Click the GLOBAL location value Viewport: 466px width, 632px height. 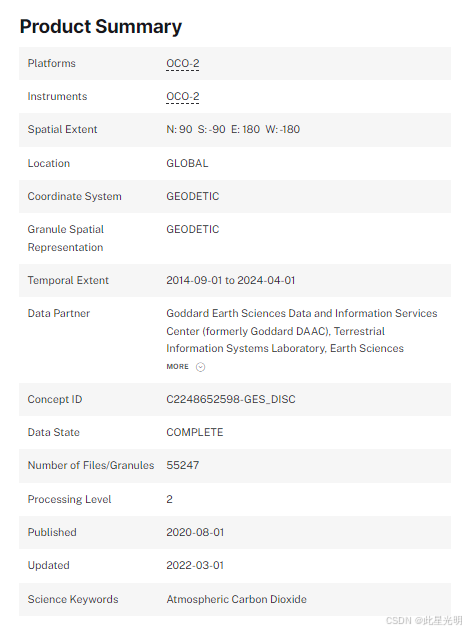tap(187, 163)
